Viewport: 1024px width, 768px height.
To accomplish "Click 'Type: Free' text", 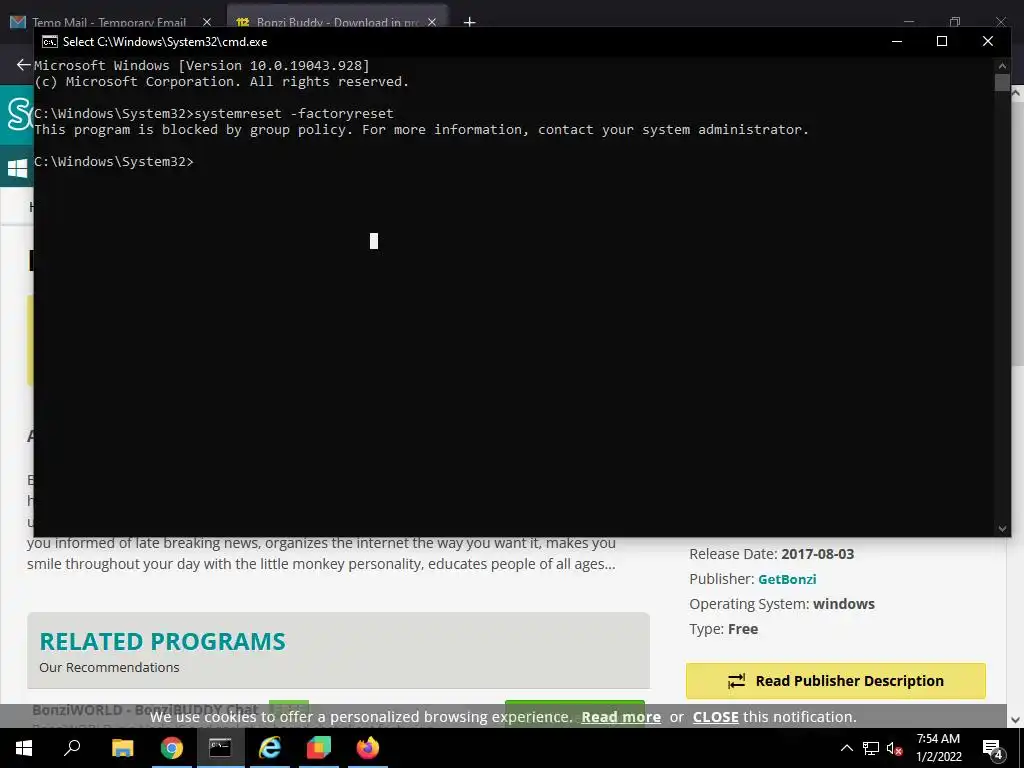I will [x=724, y=629].
